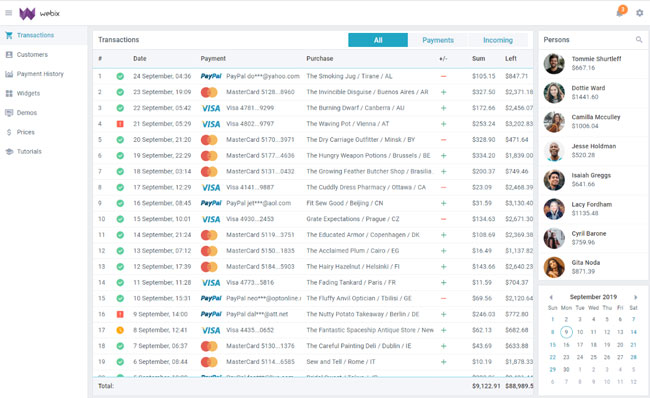The width and height of the screenshot is (650, 398).
Task: Open Customers in the sidebar
Action: [44, 55]
